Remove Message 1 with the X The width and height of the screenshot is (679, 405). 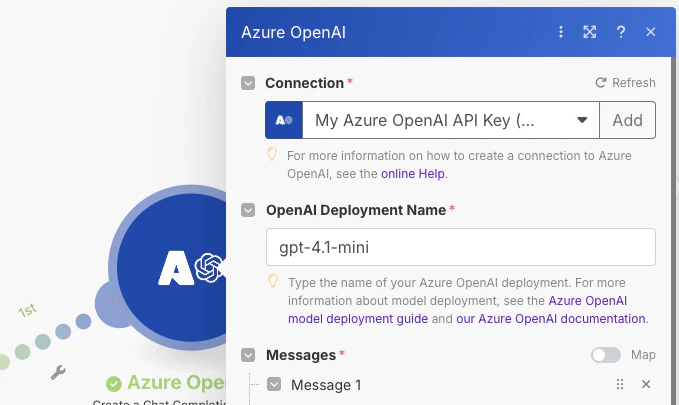tap(646, 384)
